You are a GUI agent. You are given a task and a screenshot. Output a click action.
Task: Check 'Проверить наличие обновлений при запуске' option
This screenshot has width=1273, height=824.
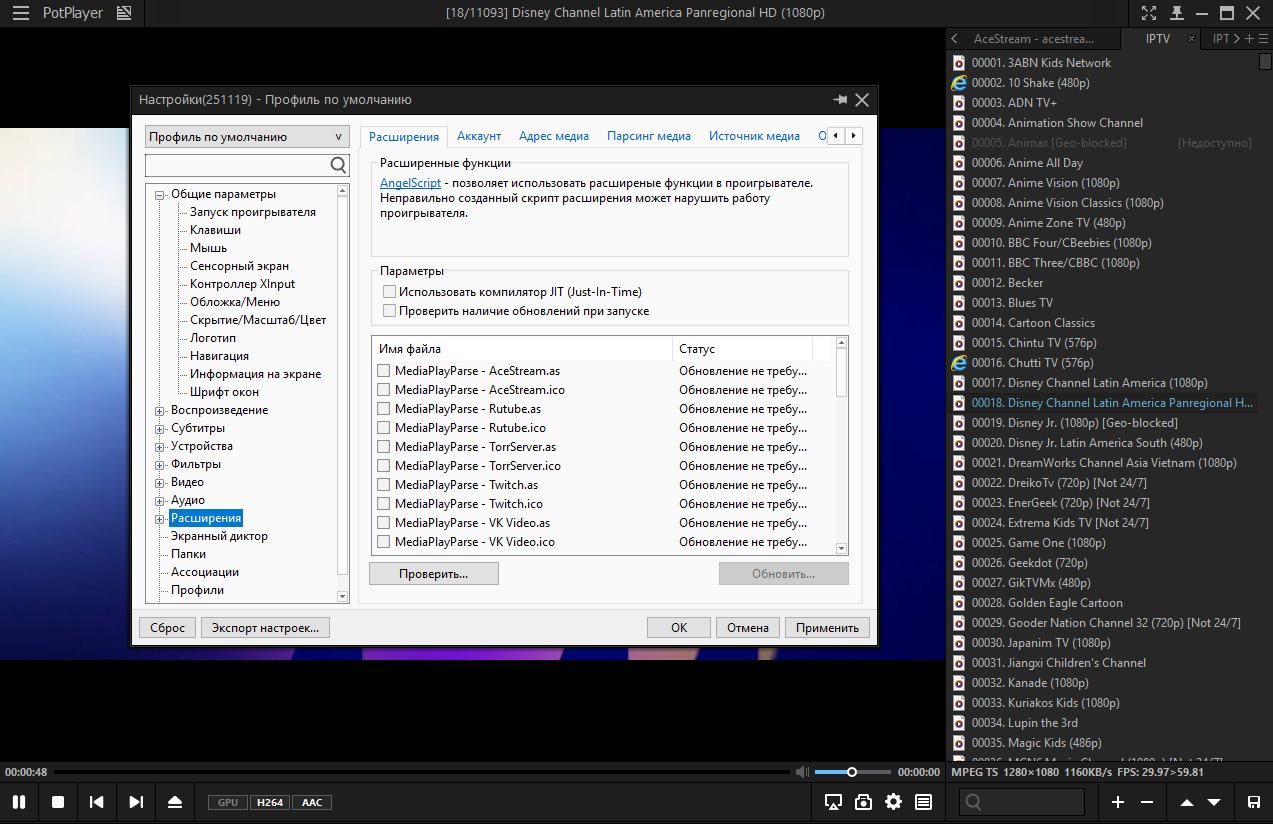(x=389, y=311)
